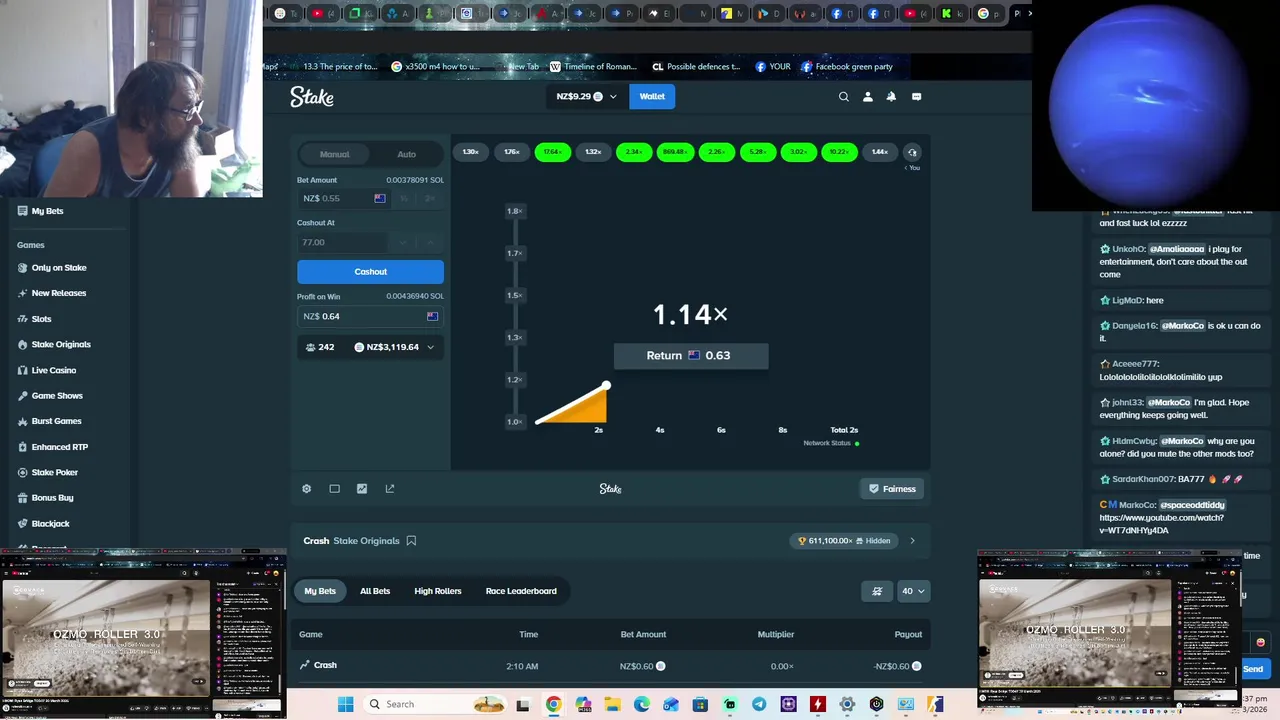Switch to Manual betting mode

[334, 154]
